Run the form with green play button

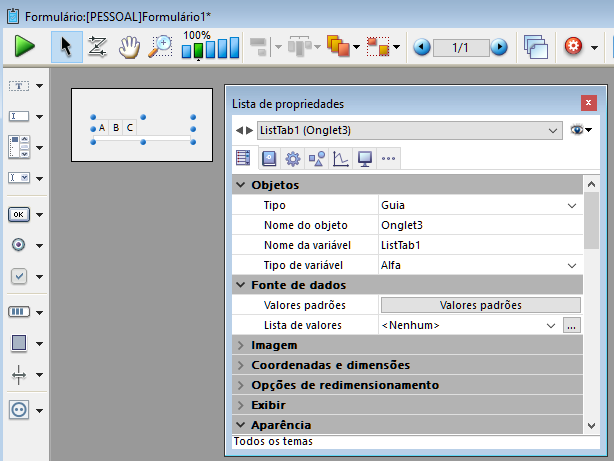point(25,46)
